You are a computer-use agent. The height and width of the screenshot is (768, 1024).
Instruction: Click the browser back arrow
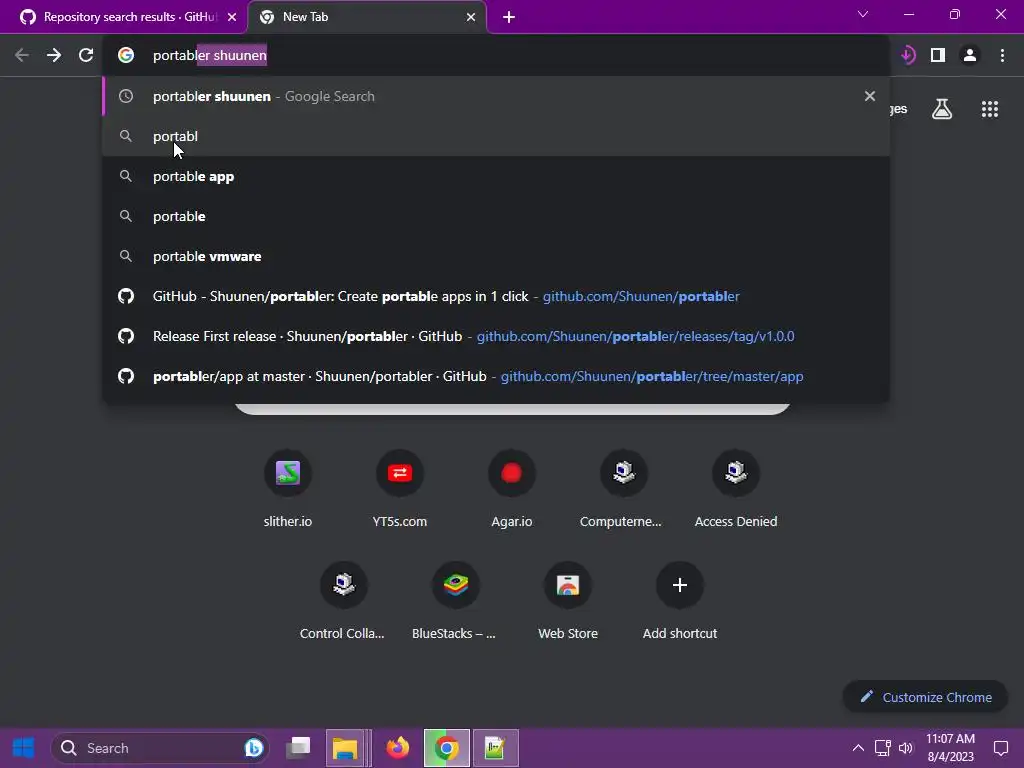[22, 55]
